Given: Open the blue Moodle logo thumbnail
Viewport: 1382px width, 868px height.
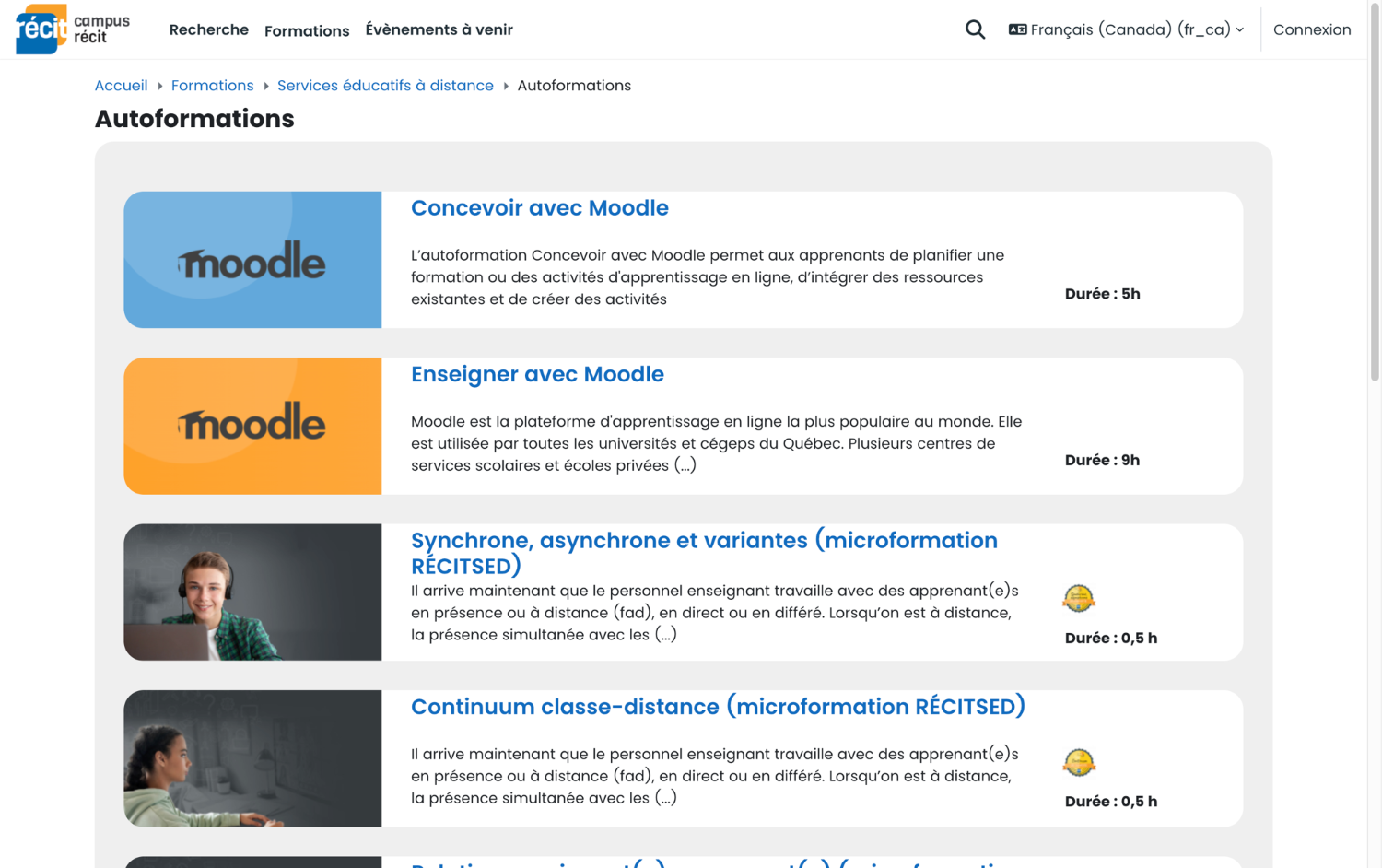Looking at the screenshot, I should [252, 260].
